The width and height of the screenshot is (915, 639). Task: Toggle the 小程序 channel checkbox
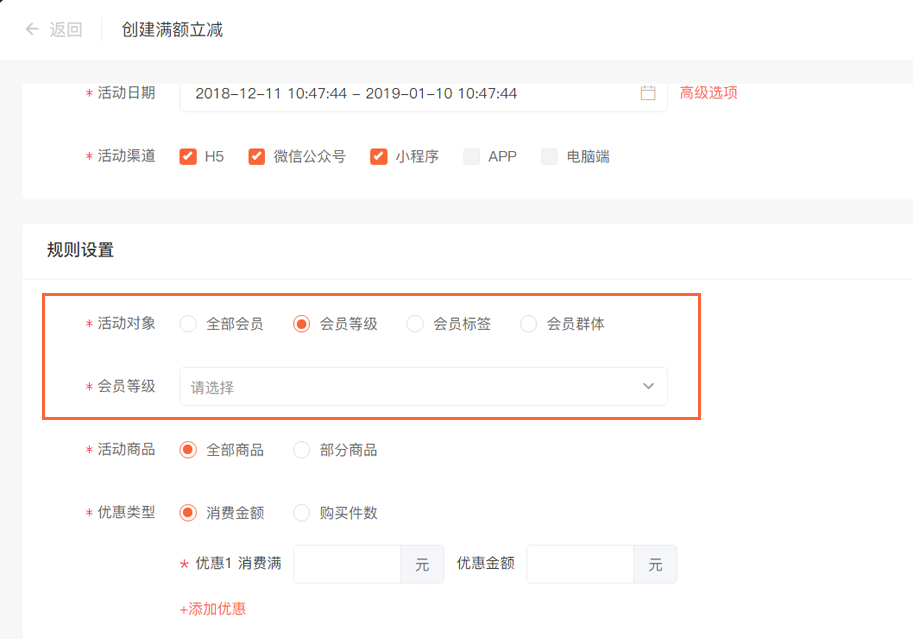click(x=378, y=156)
